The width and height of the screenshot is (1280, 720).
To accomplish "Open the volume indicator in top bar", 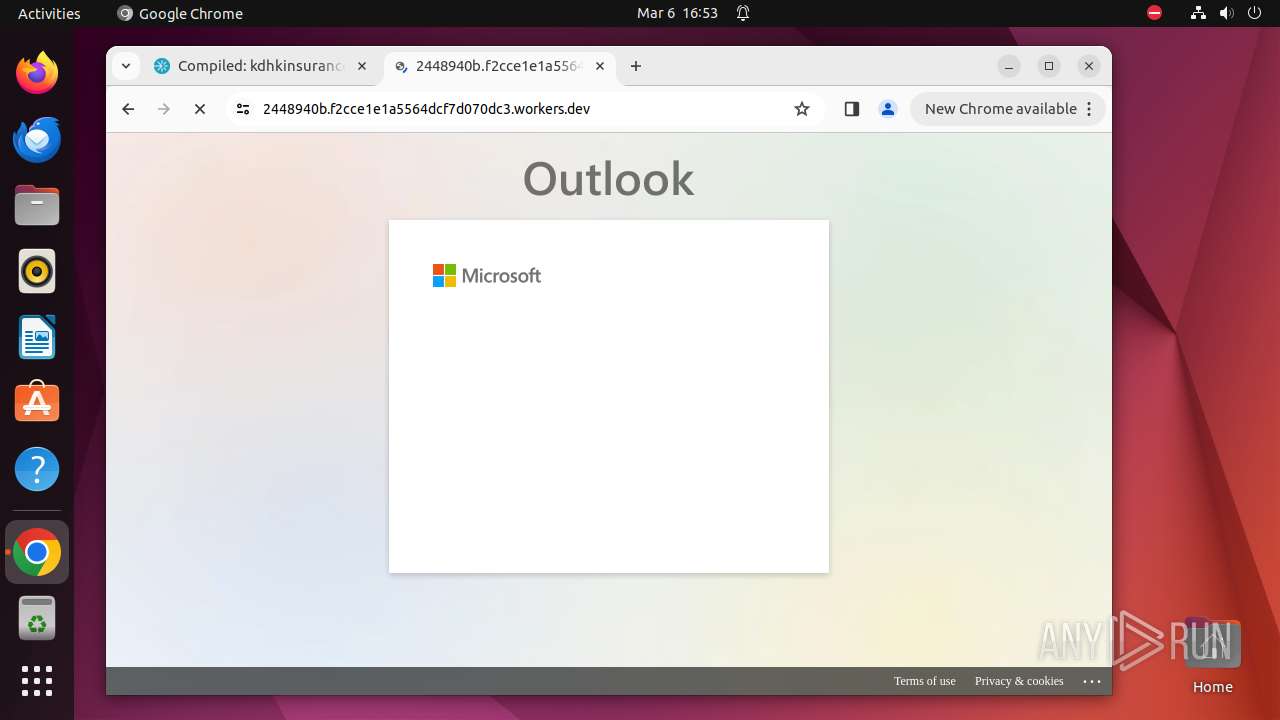I will tap(1227, 13).
